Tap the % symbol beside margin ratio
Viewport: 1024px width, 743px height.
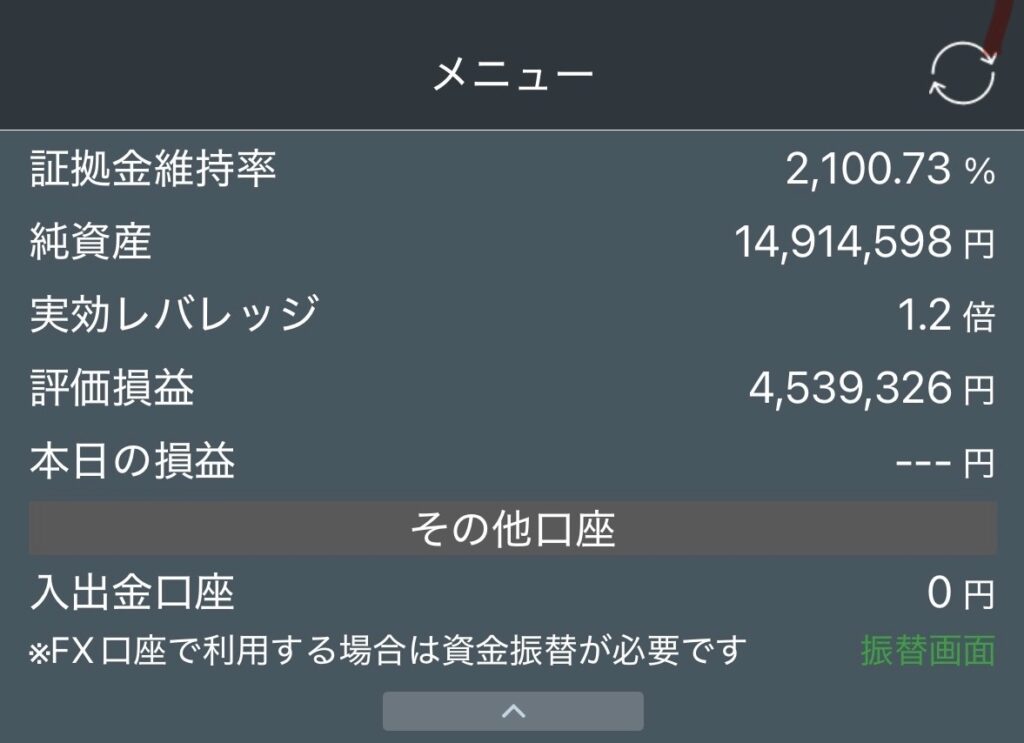980,172
